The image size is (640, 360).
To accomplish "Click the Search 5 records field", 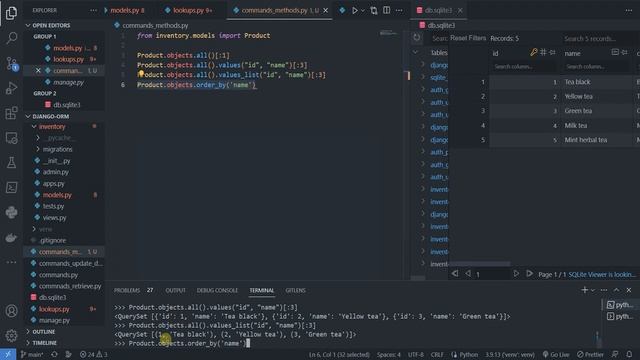I will tap(598, 39).
